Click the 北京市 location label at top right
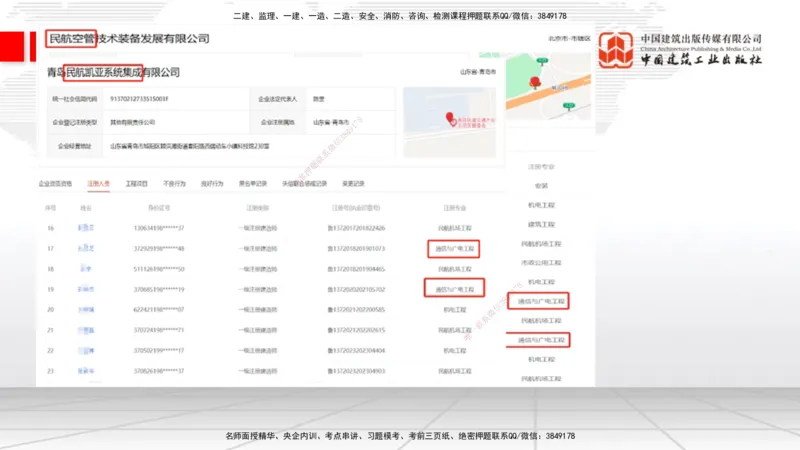 pos(569,38)
